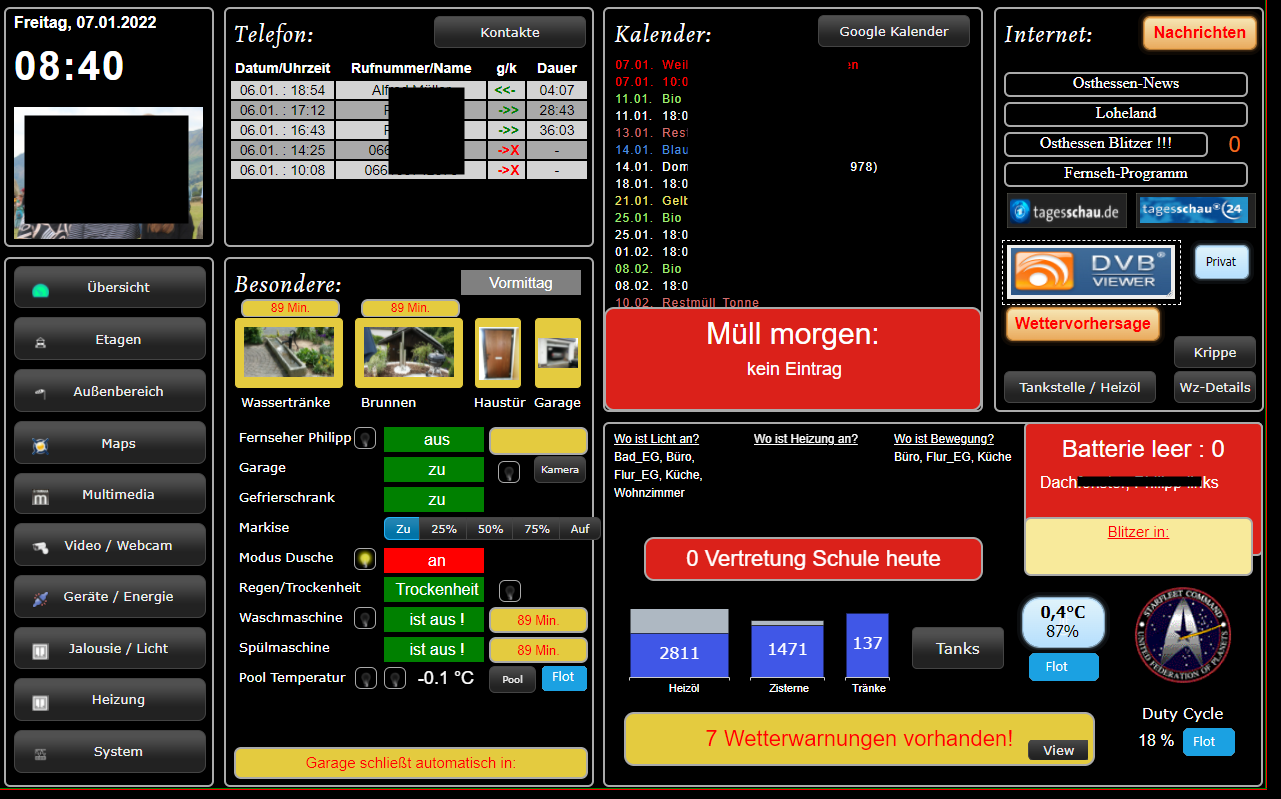Screen dimensions: 1281x799
Task: Click the red ->X arrow of the 14:25 call
Action: [508, 150]
